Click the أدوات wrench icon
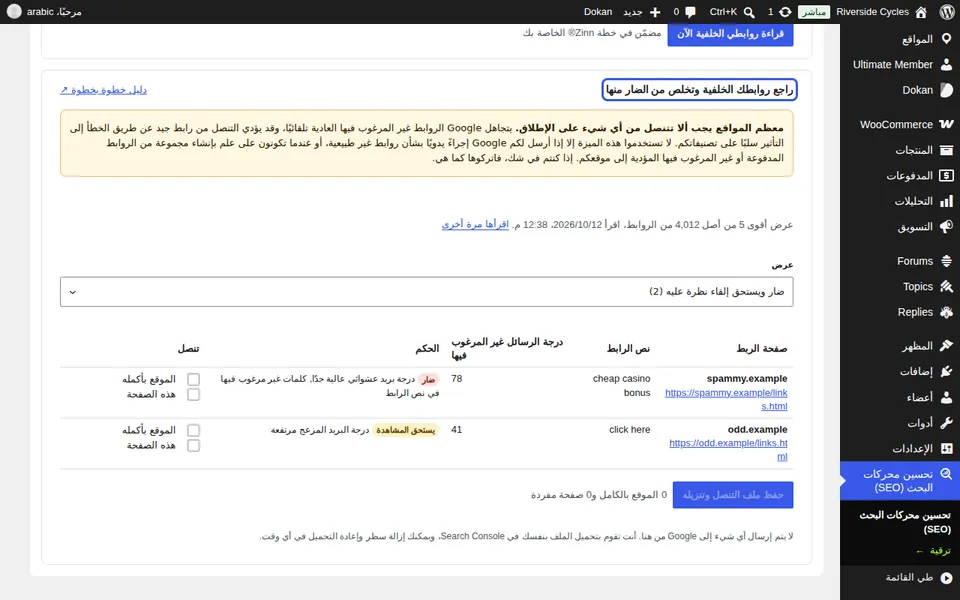Image resolution: width=960 pixels, height=600 pixels. tap(946, 423)
